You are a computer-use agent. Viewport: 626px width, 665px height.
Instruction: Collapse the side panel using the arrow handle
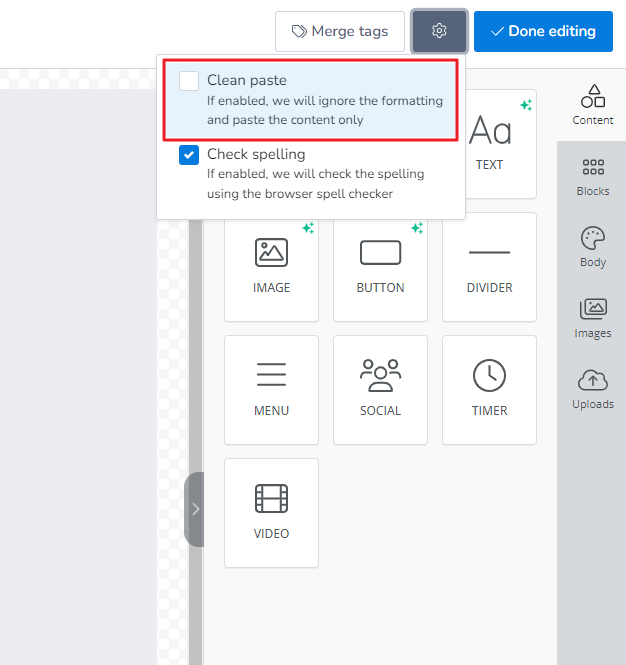tap(195, 509)
